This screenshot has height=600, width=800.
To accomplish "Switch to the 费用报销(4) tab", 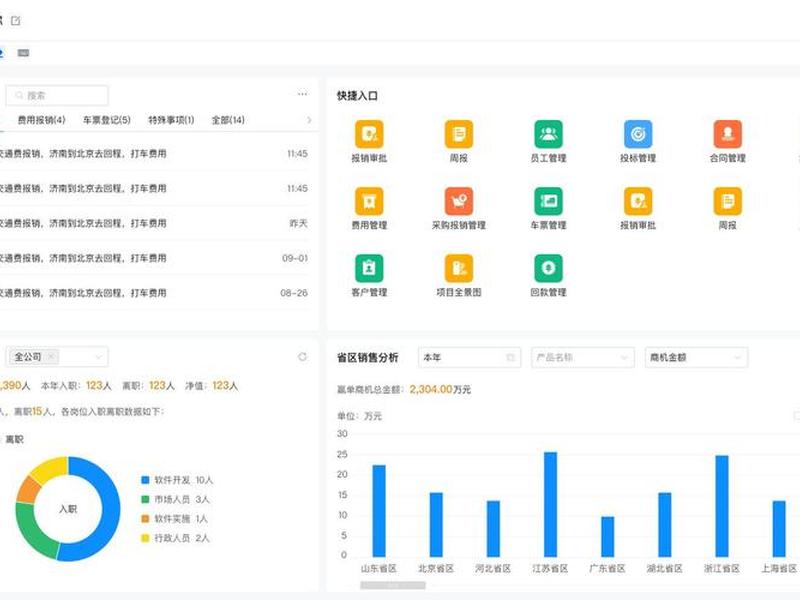I will [41, 120].
